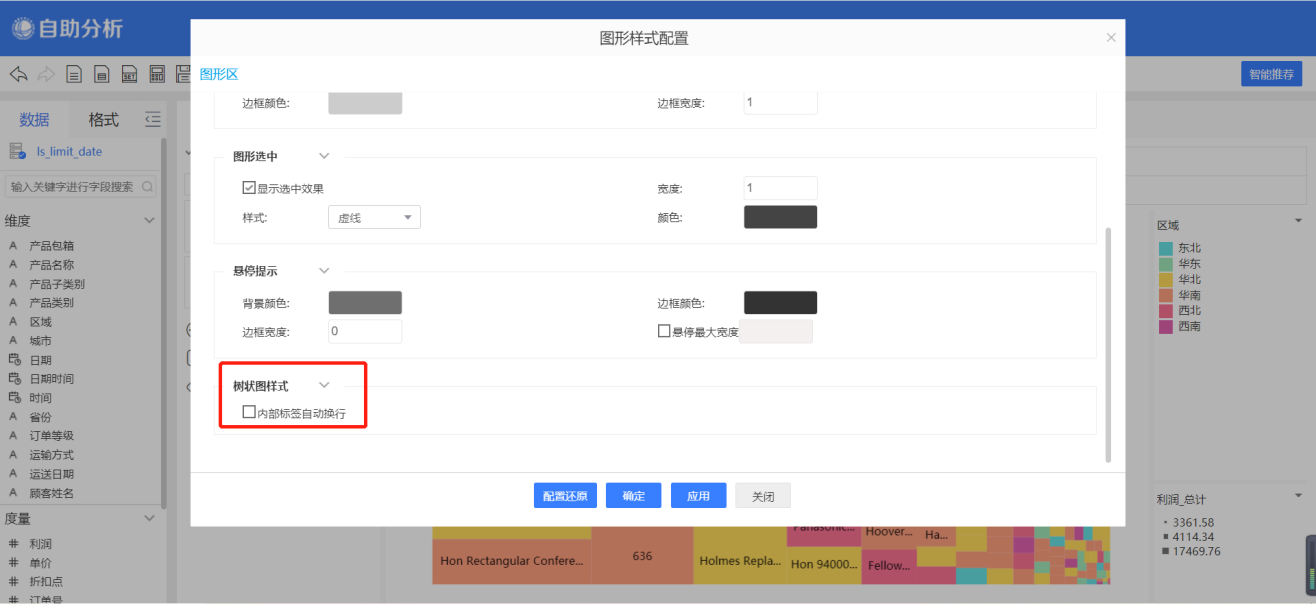Click the second document icon in toolbar
This screenshot has height=604, width=1316.
pos(102,74)
